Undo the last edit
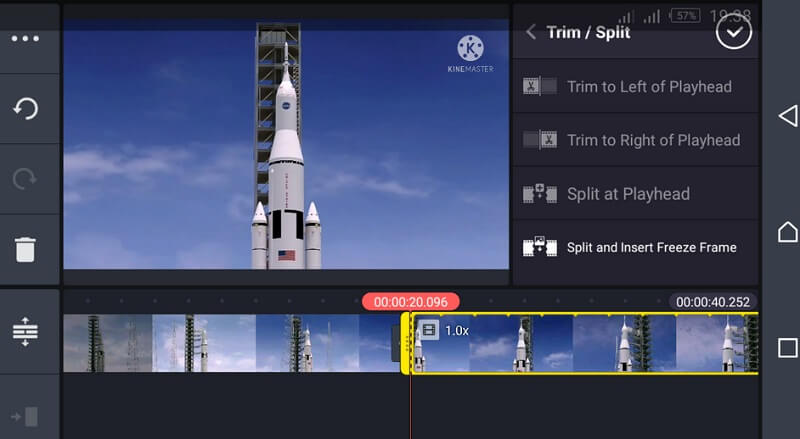 (25, 108)
